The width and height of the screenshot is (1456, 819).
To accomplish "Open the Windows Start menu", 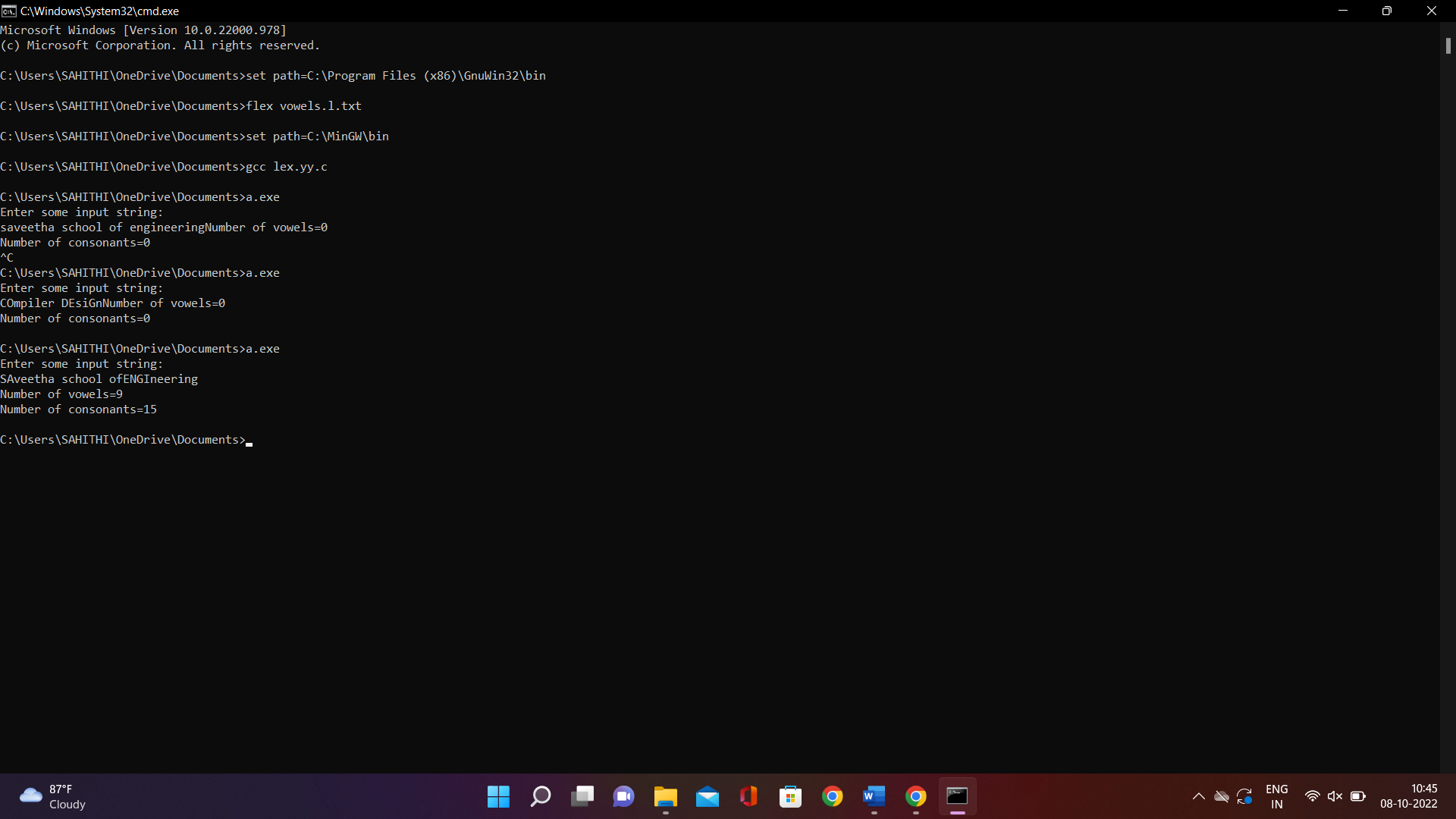I will tap(498, 796).
